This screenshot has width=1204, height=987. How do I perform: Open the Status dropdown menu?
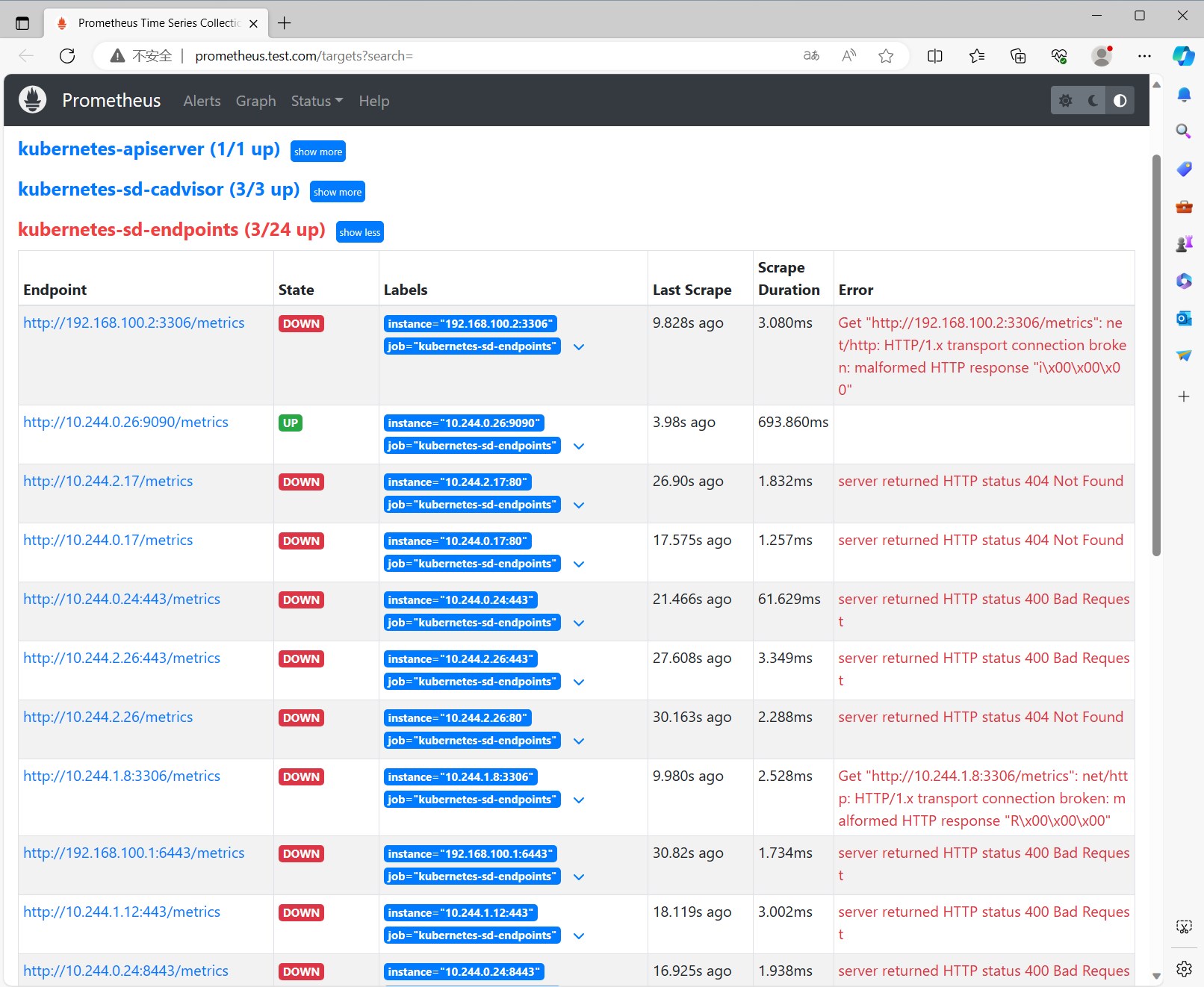pyautogui.click(x=317, y=101)
